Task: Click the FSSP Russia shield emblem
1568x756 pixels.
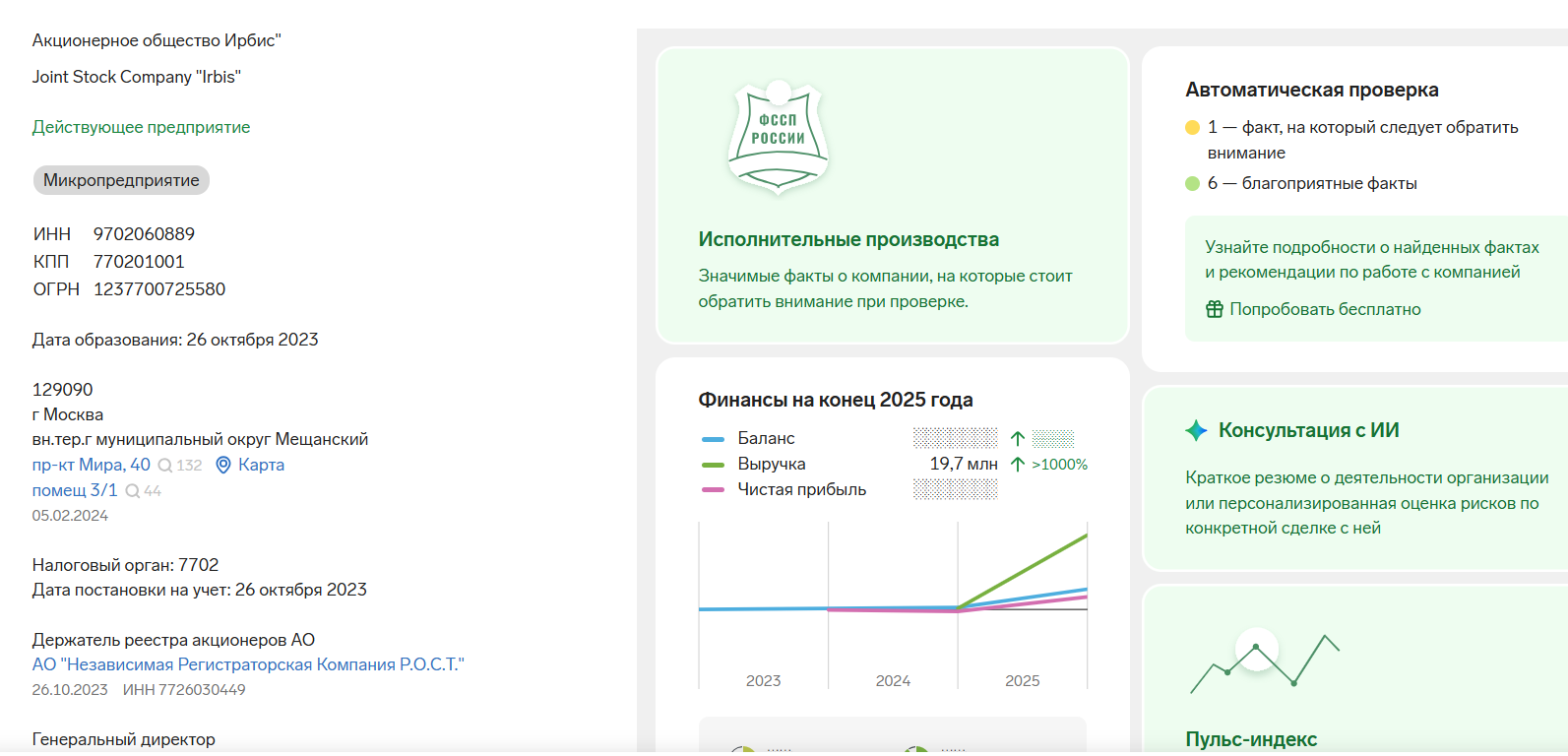Action: [778, 136]
